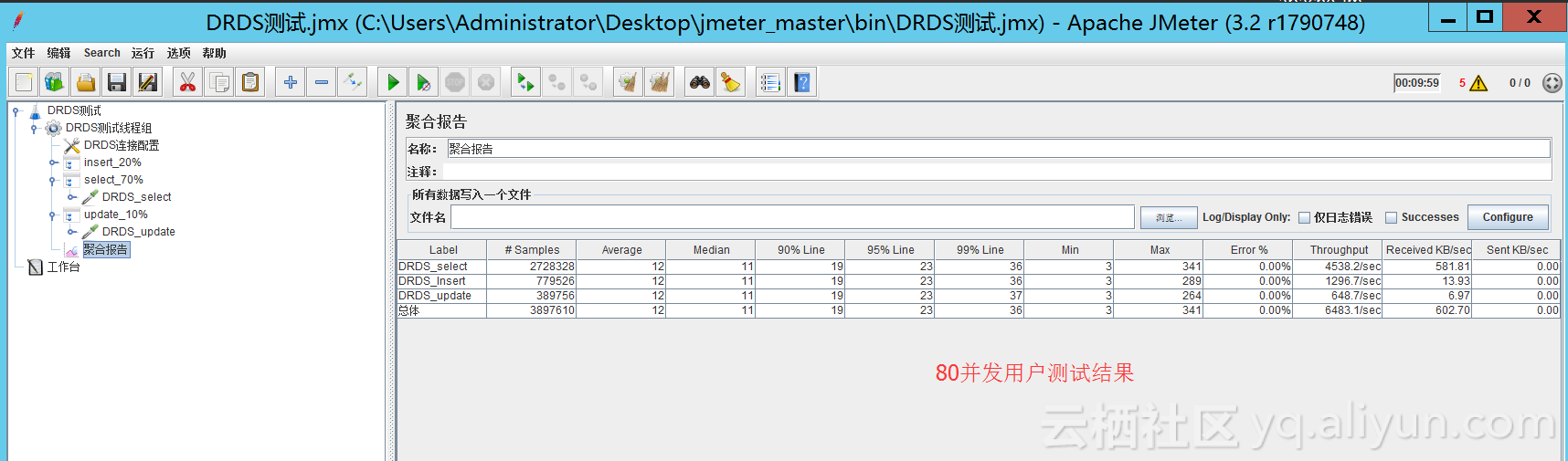Screen dimensions: 1568x461
Task: Select DRDS_select sampler in tree
Action: (136, 198)
